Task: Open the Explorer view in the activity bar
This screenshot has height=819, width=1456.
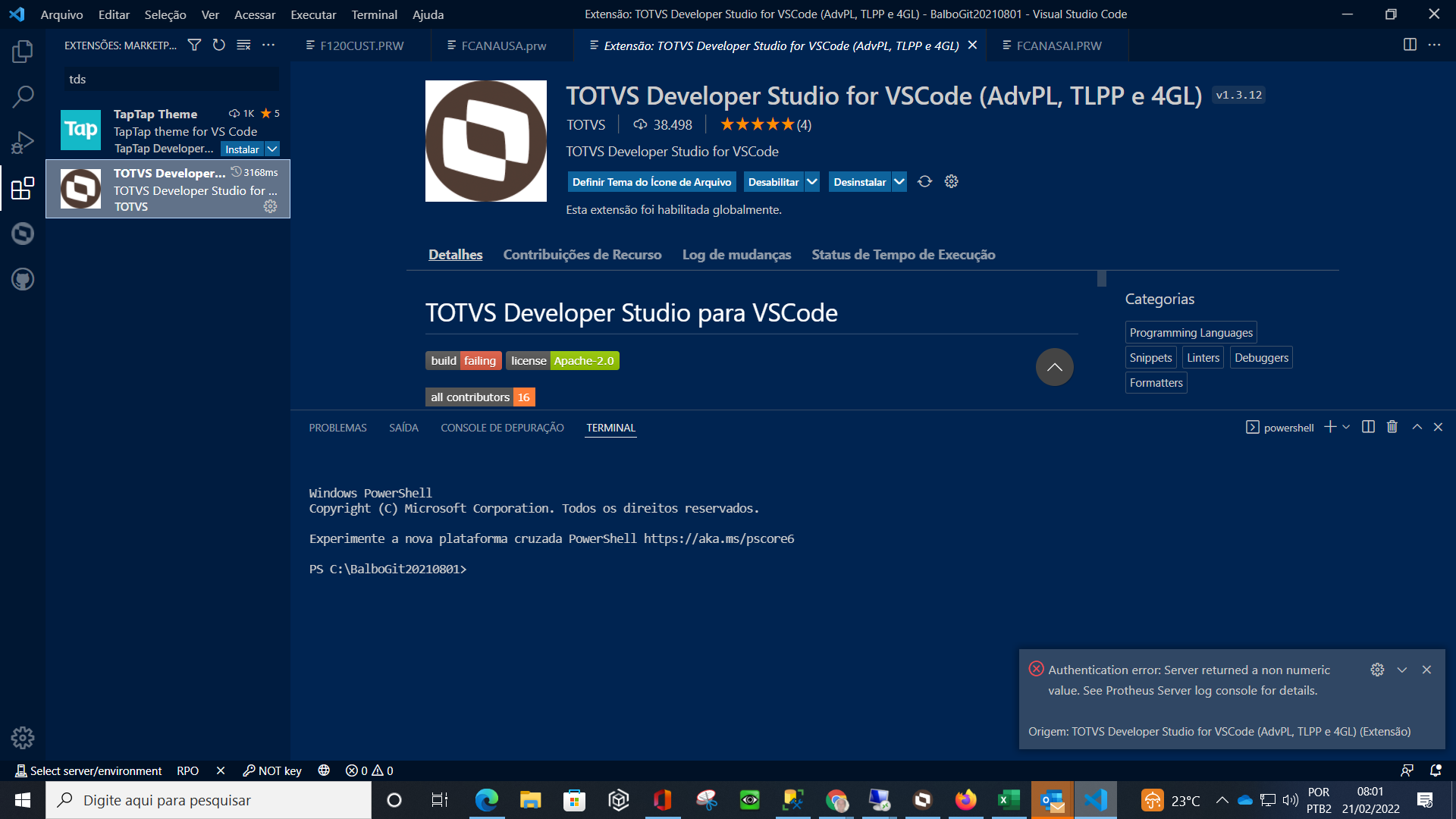Action: click(x=23, y=51)
